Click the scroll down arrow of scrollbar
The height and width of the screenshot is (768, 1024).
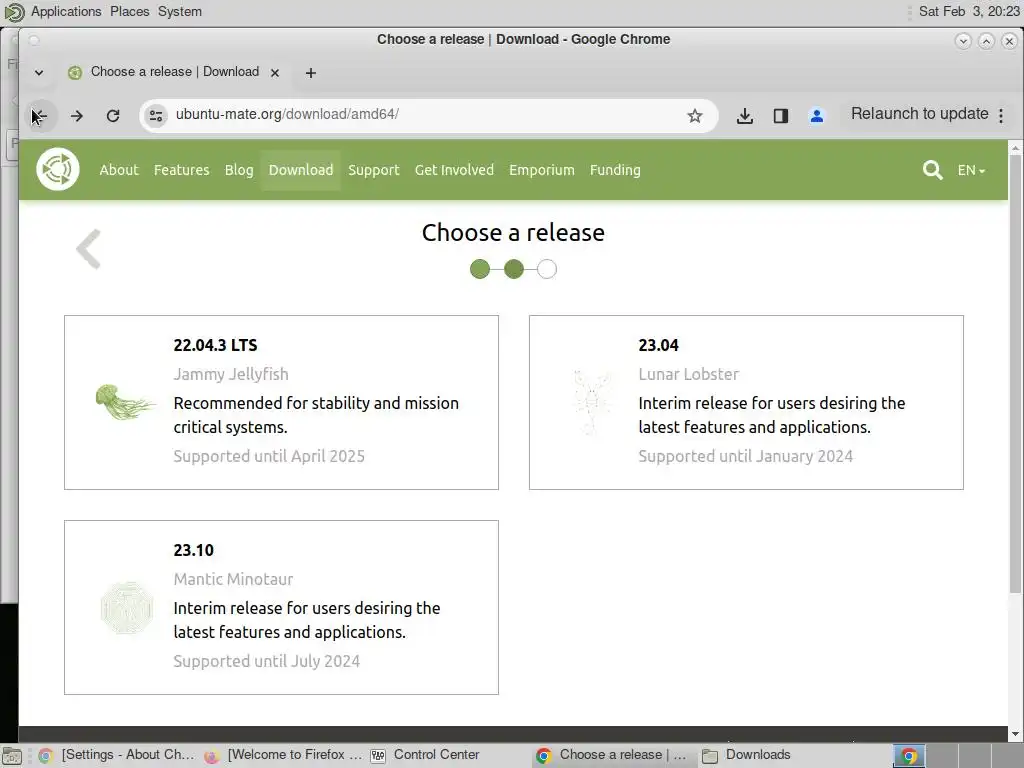click(x=1016, y=734)
